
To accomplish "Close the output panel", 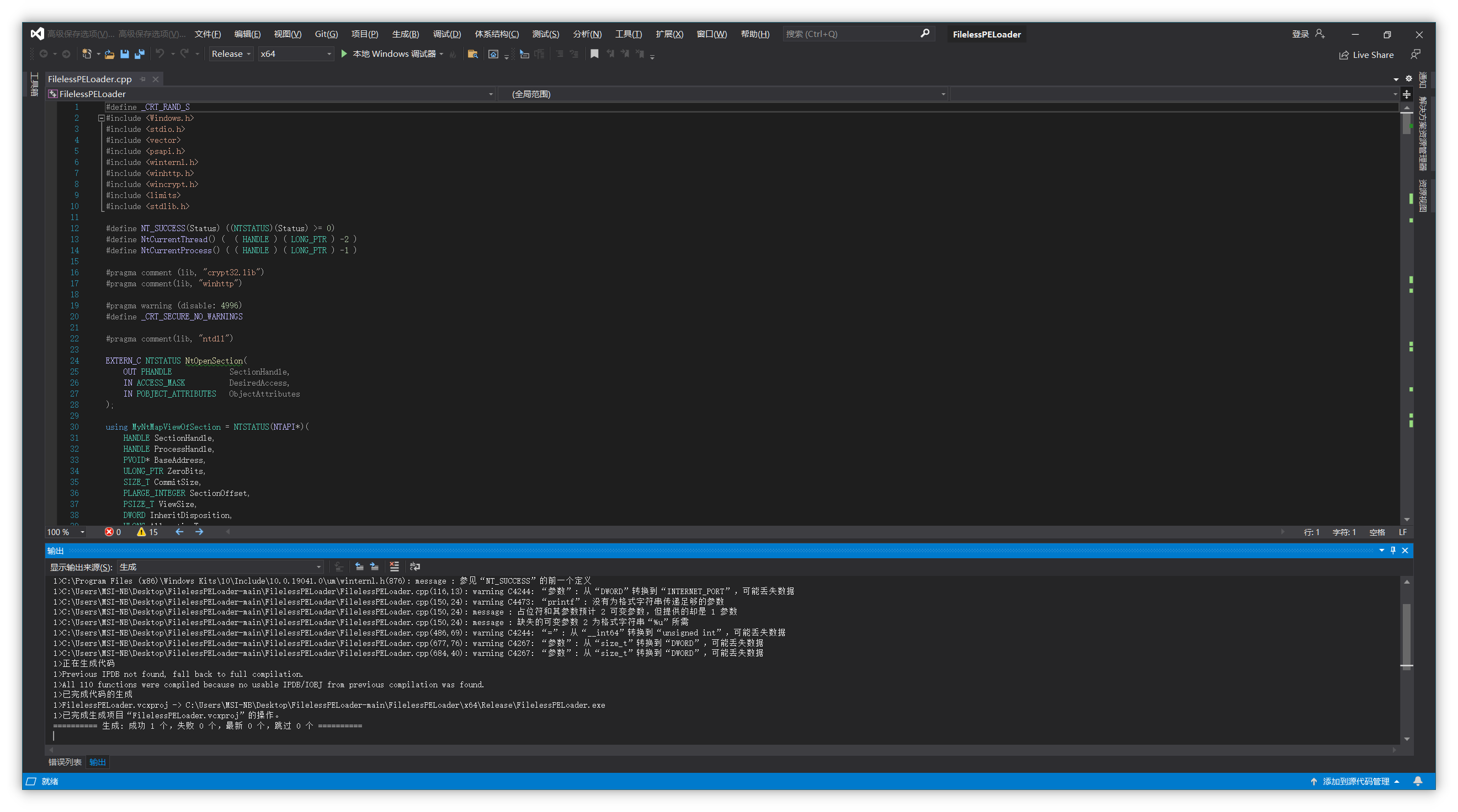I will (1405, 550).
